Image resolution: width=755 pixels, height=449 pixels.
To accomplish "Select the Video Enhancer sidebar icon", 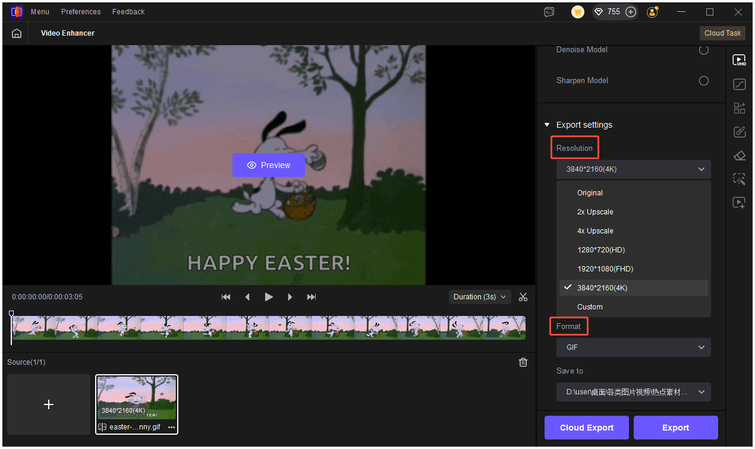I will click(x=739, y=60).
